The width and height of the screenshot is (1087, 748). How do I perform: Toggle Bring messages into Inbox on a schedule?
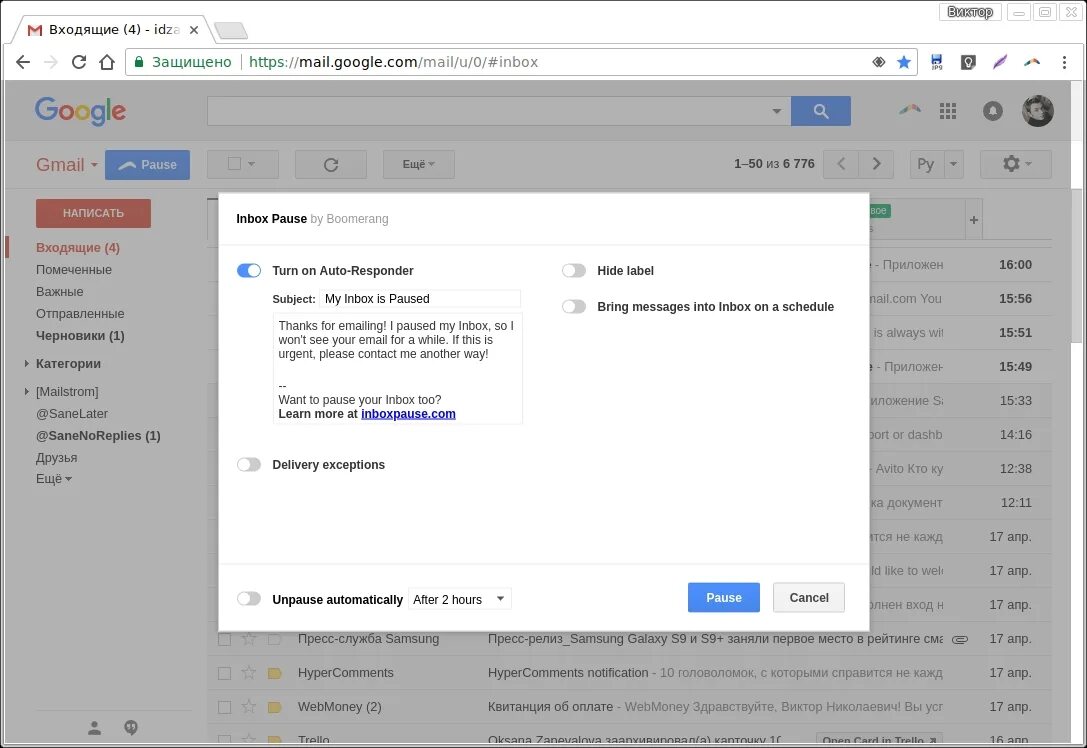[574, 306]
